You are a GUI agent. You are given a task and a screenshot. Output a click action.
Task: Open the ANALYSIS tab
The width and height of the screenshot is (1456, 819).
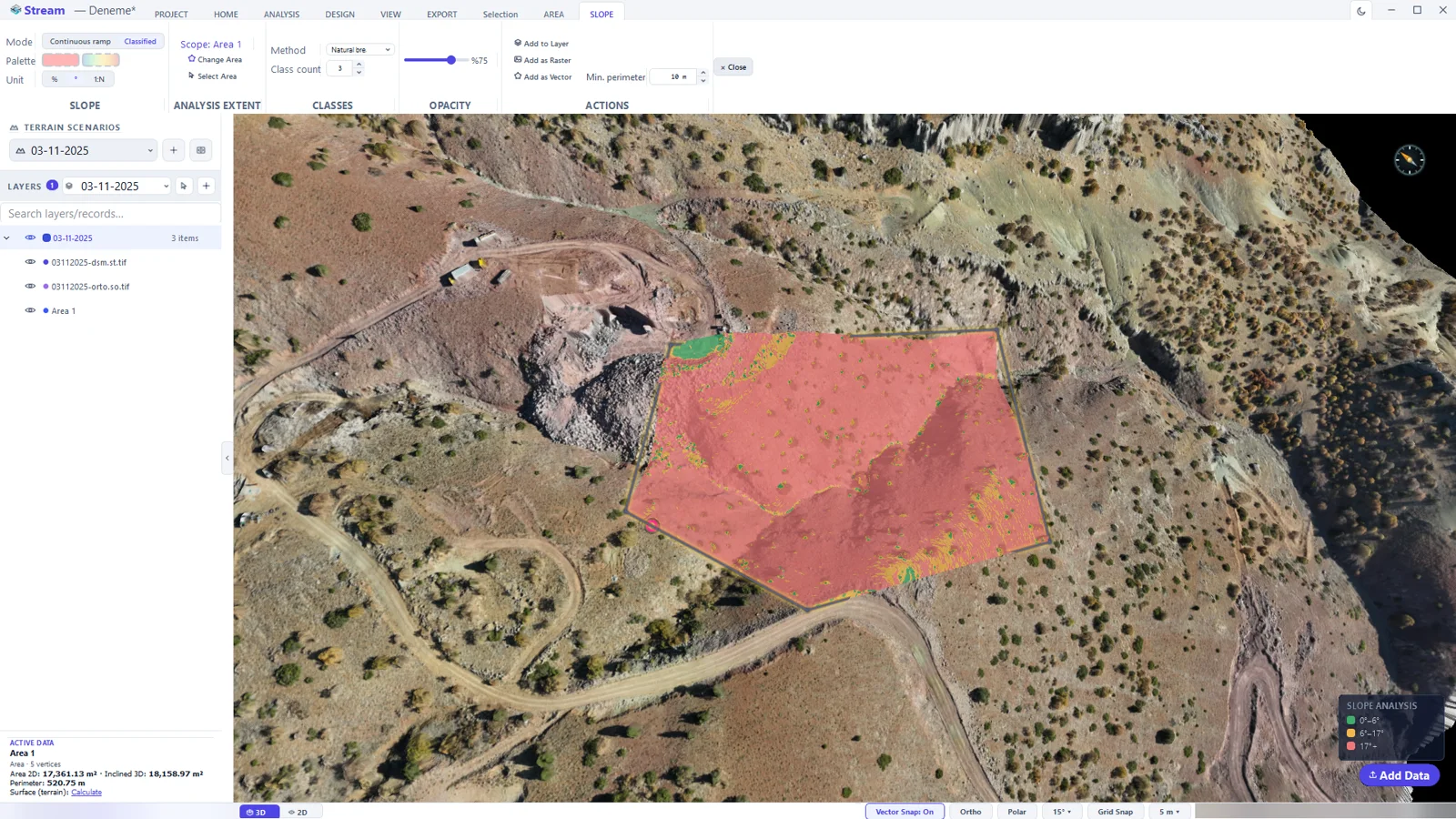[x=281, y=15]
